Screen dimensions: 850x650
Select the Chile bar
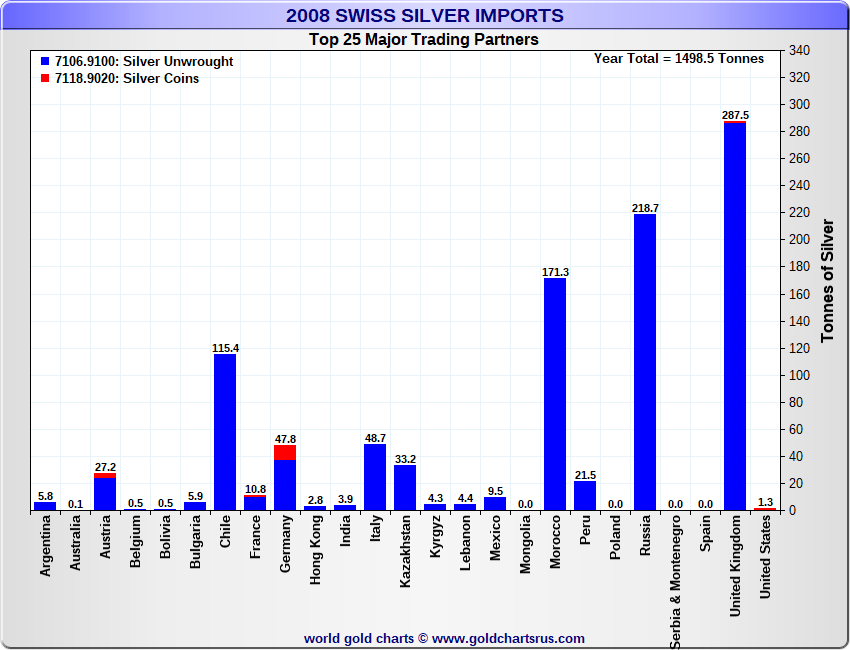tap(225, 432)
